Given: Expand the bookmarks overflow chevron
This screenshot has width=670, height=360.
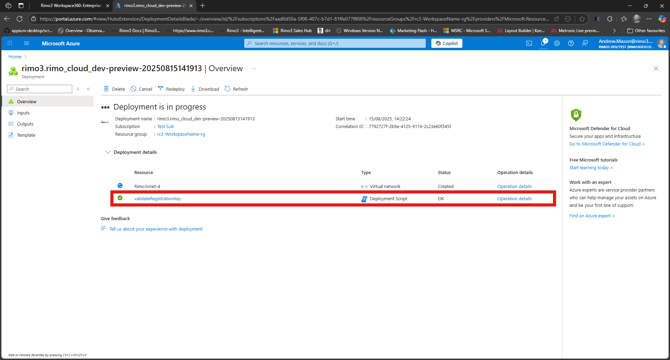Looking at the screenshot, I should point(614,31).
